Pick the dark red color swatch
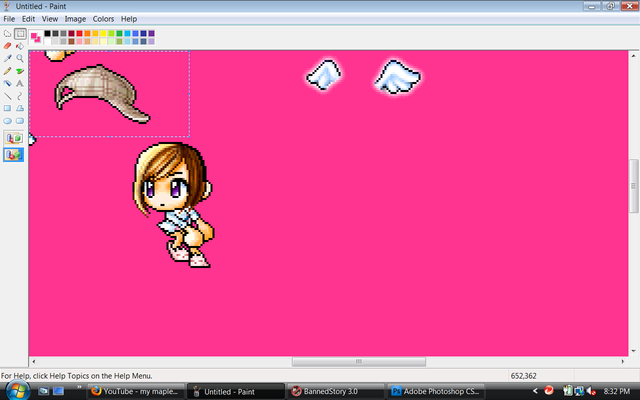This screenshot has width=640, height=400. click(x=71, y=33)
